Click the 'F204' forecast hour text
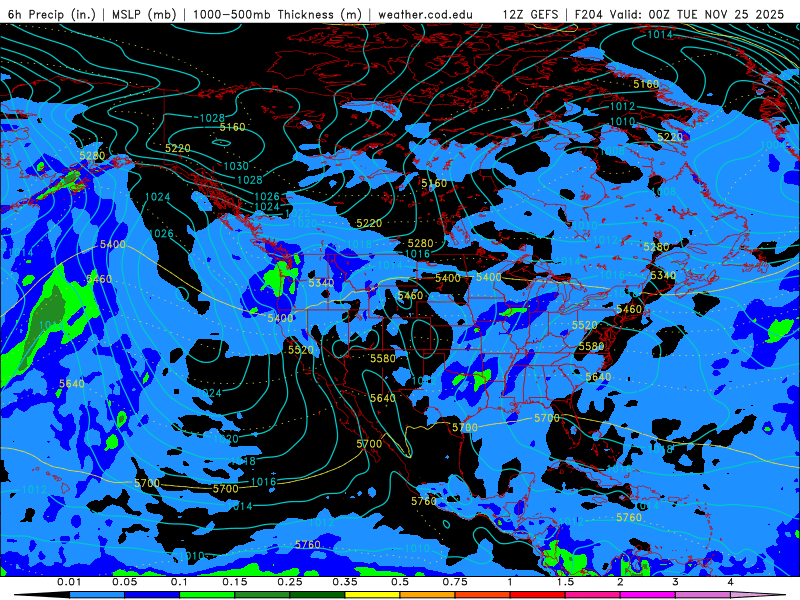Screen dimensions: 800x600 point(588,14)
